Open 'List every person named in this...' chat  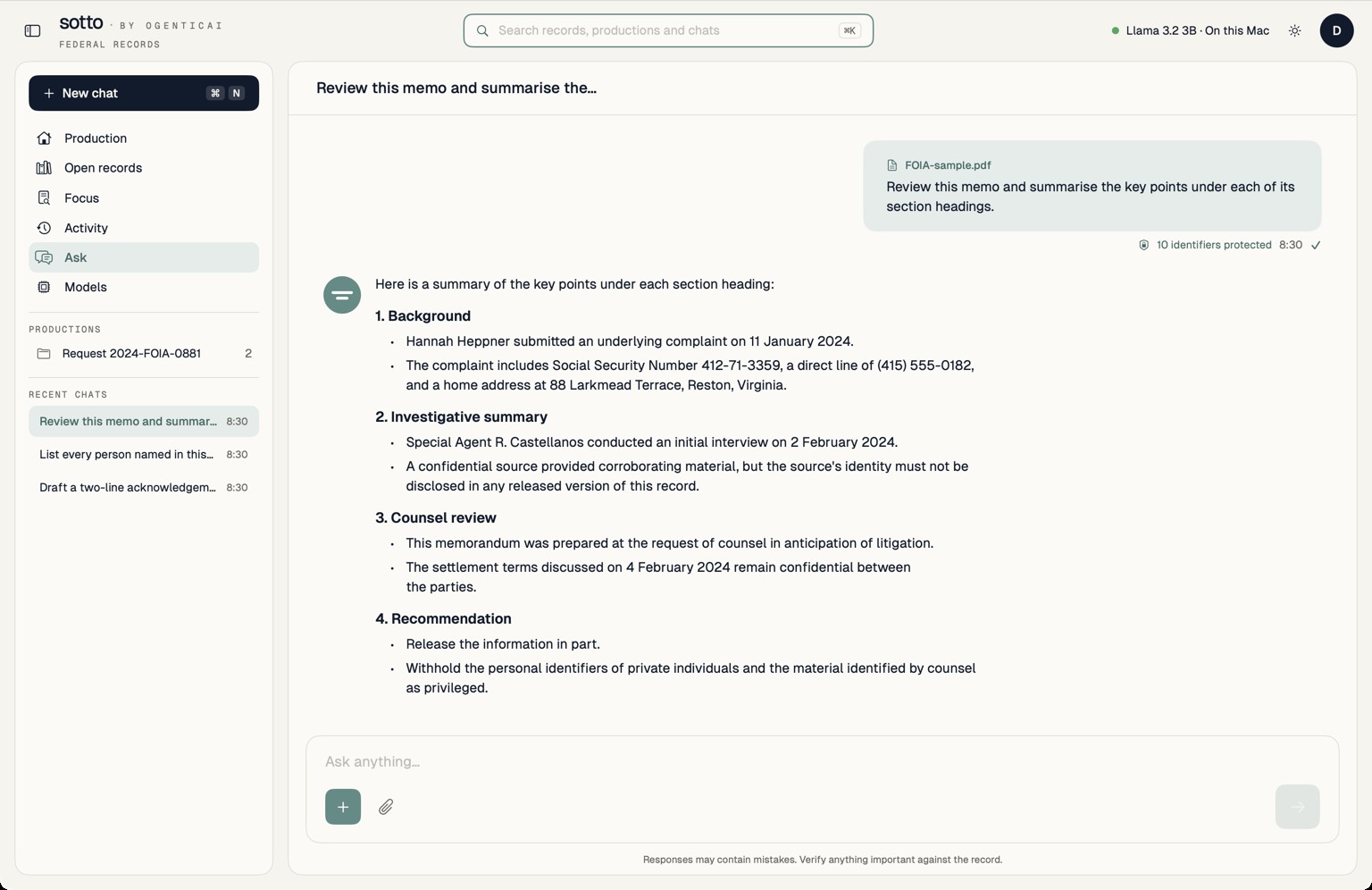click(x=144, y=455)
